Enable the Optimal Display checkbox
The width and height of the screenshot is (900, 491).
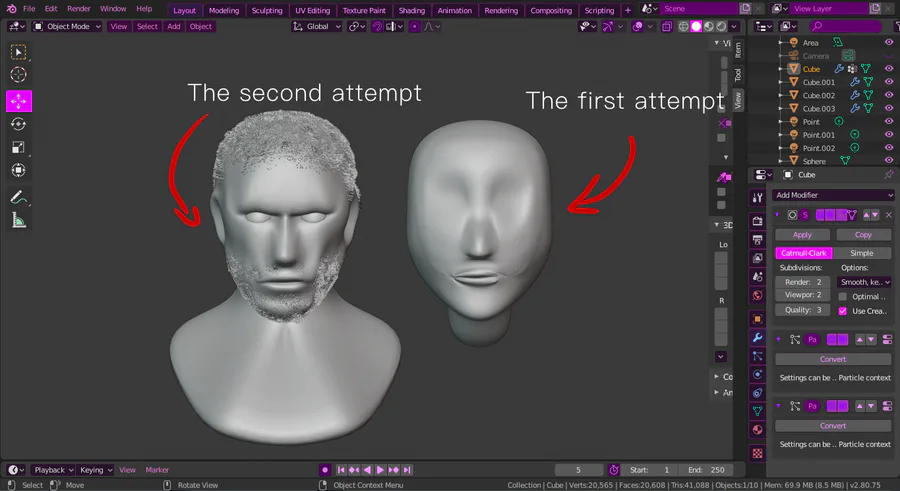point(842,296)
